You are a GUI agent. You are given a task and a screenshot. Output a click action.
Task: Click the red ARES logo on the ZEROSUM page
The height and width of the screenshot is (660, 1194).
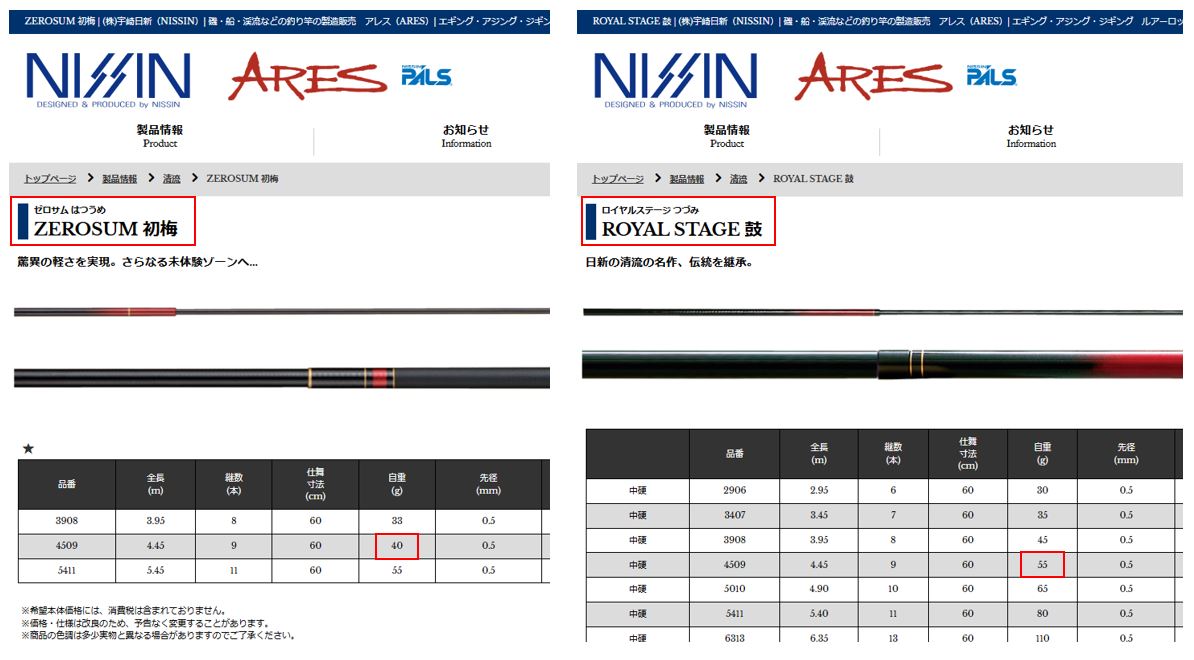pyautogui.click(x=308, y=76)
